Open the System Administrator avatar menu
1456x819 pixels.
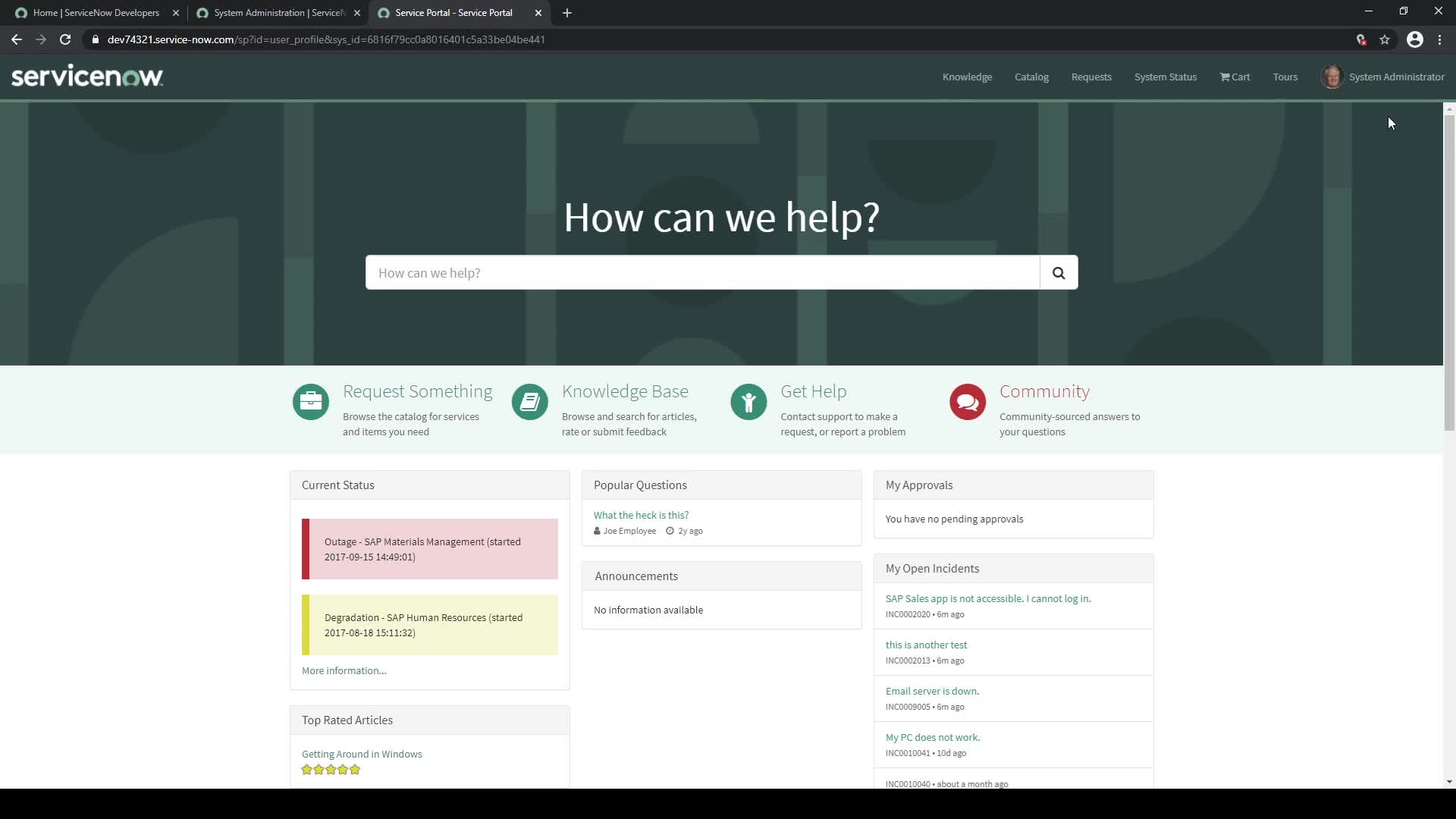point(1332,77)
